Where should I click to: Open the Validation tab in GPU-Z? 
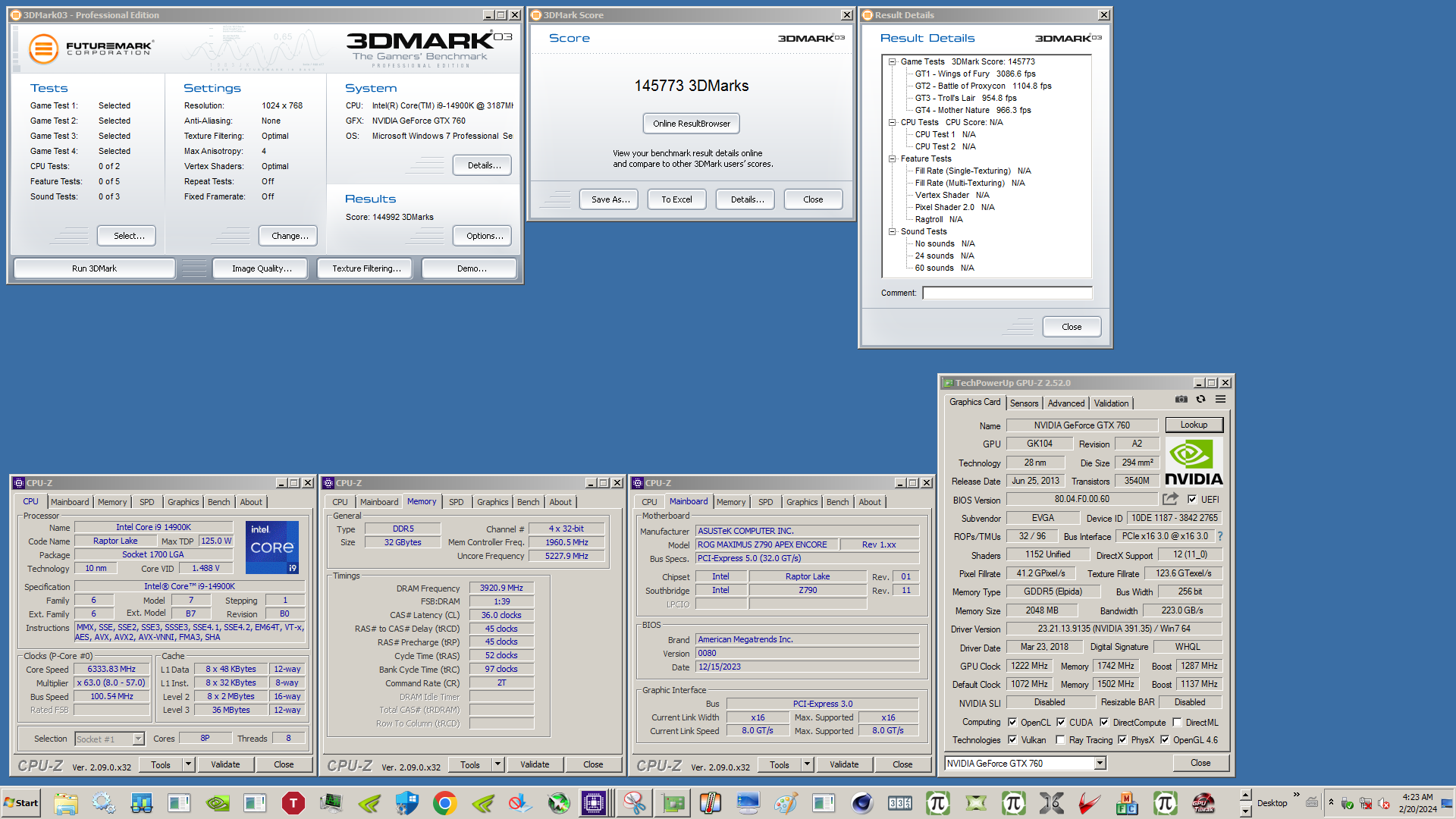[x=1111, y=403]
